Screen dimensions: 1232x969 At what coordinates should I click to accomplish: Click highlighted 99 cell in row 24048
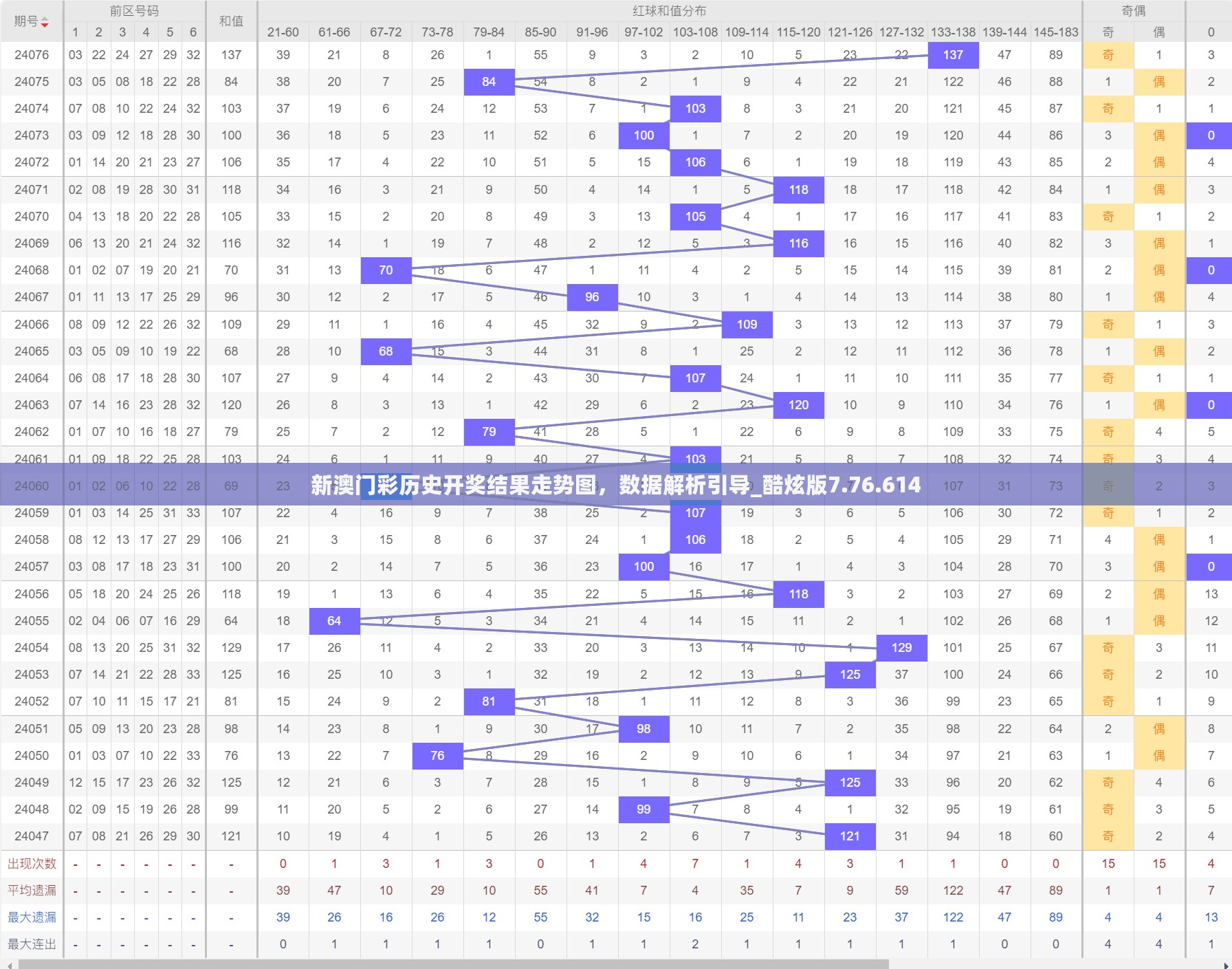(643, 809)
